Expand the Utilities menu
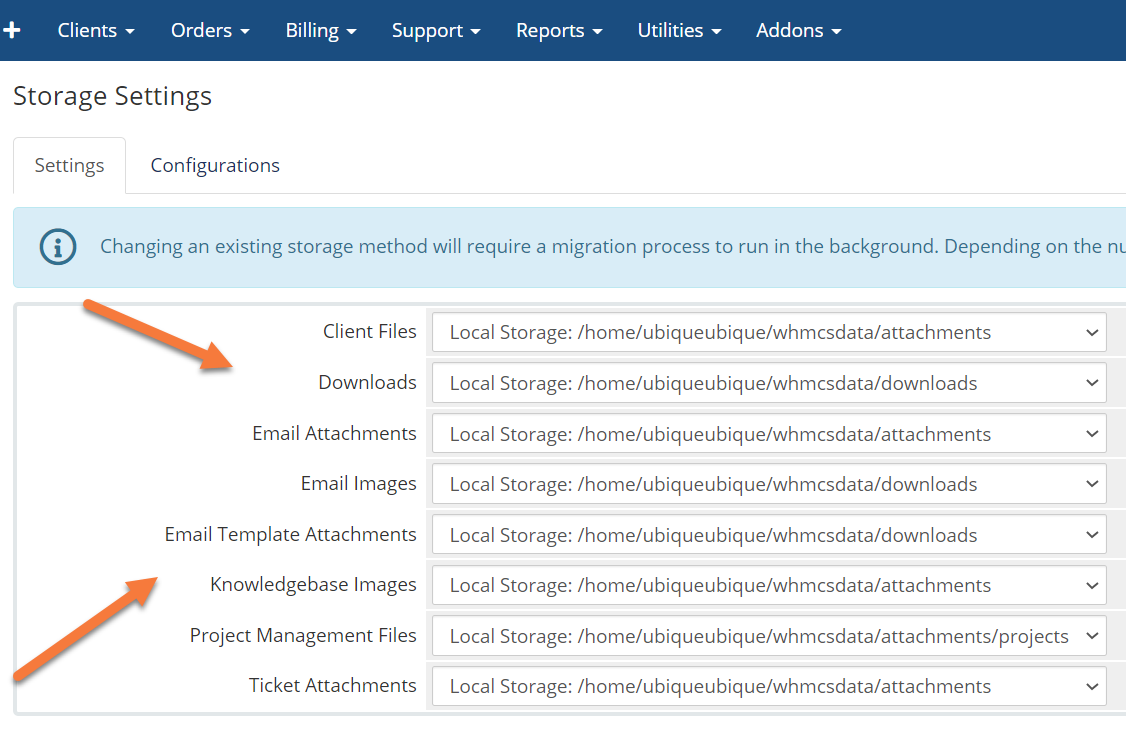 point(679,30)
